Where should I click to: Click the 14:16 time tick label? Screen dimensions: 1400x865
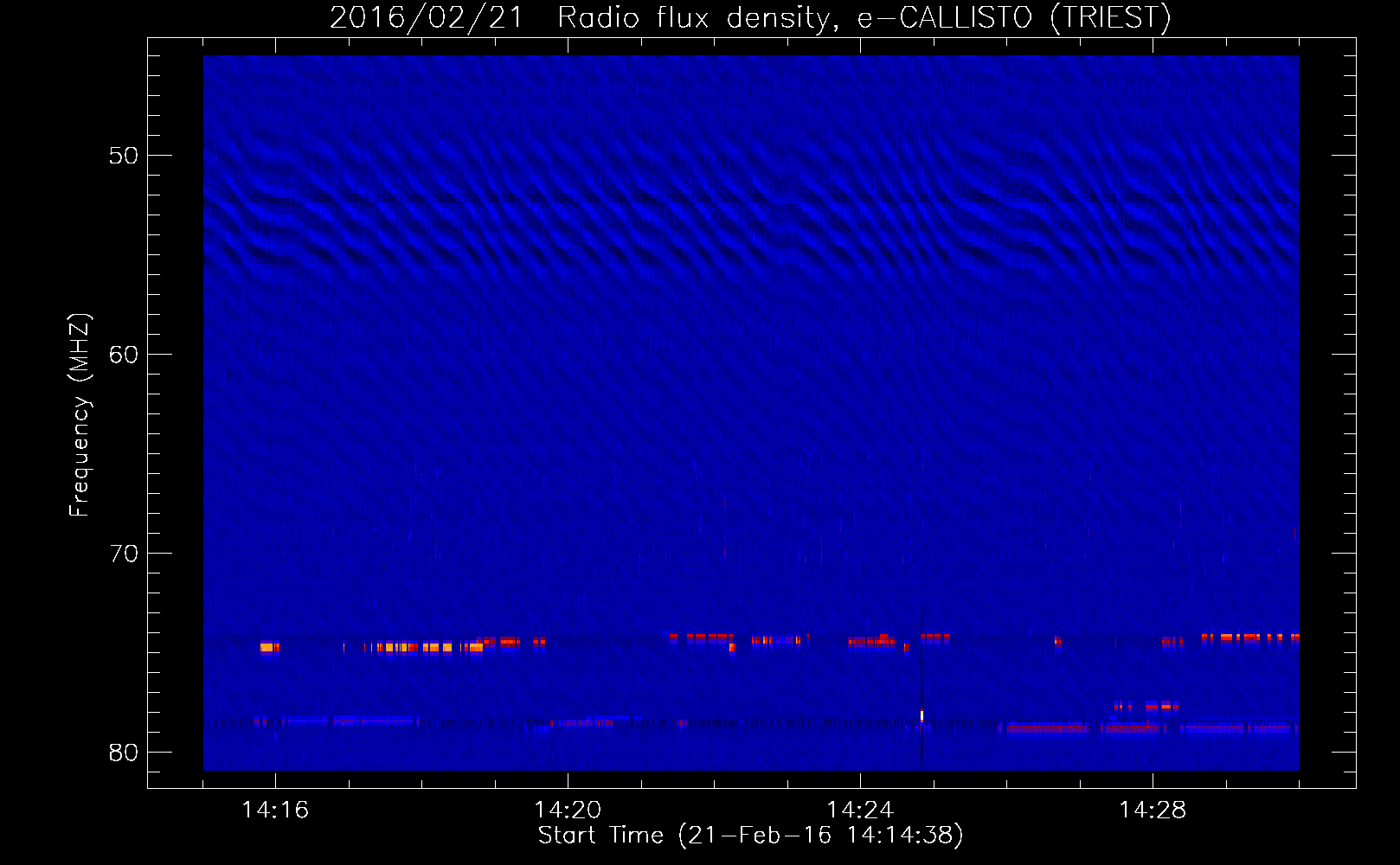click(275, 810)
